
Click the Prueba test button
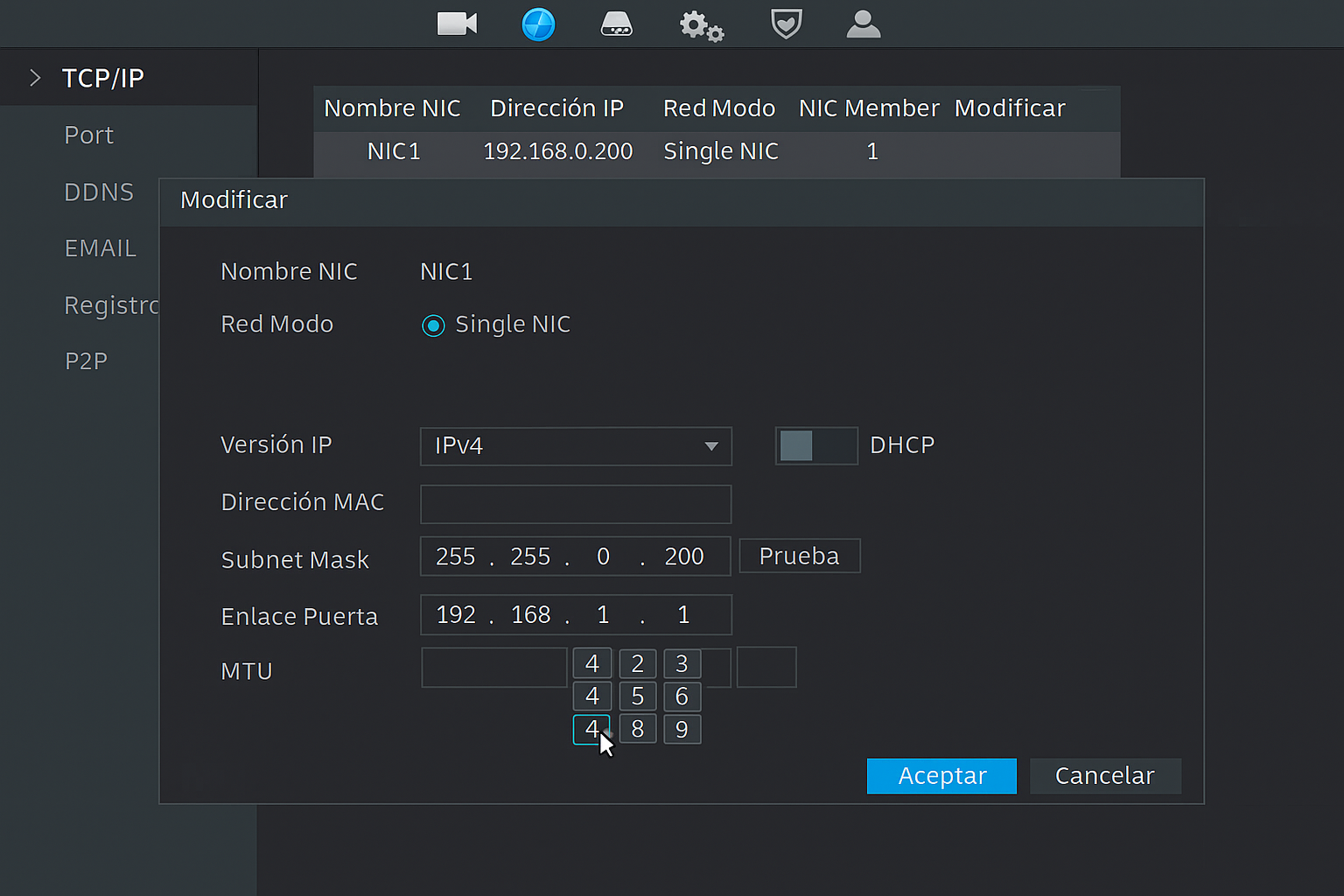pyautogui.click(x=799, y=556)
